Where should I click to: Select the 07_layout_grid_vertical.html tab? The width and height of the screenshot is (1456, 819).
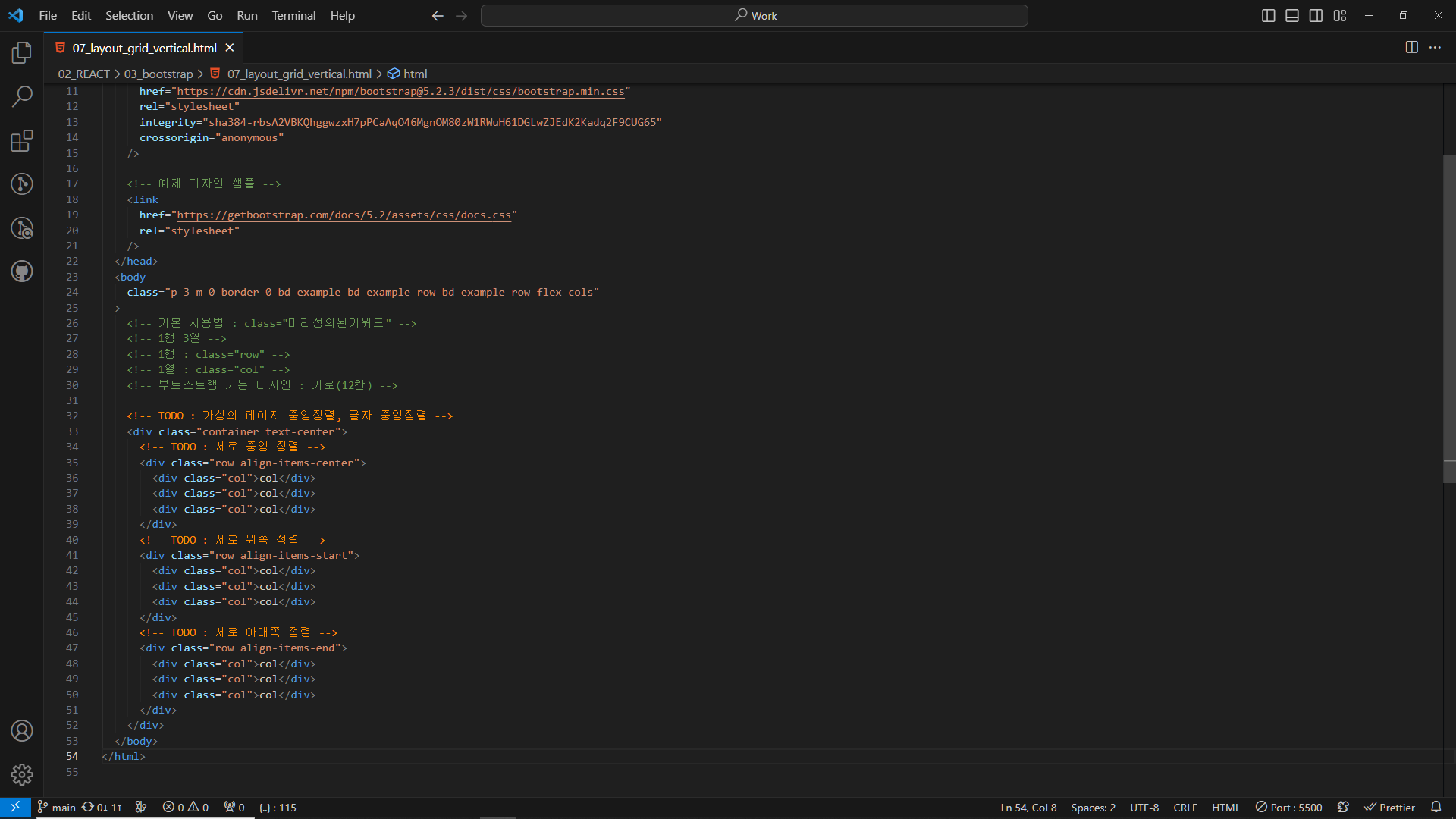tap(144, 48)
